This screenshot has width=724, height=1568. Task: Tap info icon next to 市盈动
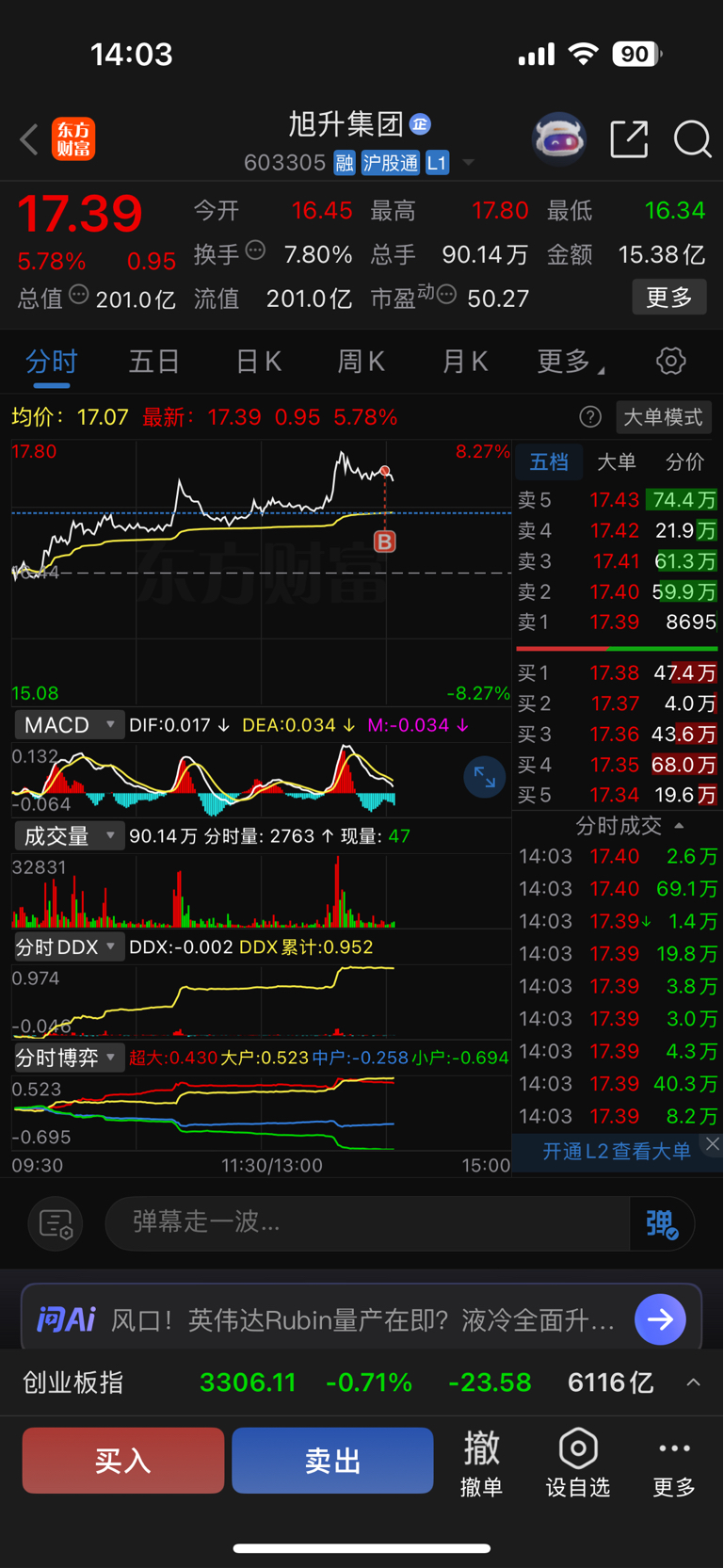tap(446, 294)
